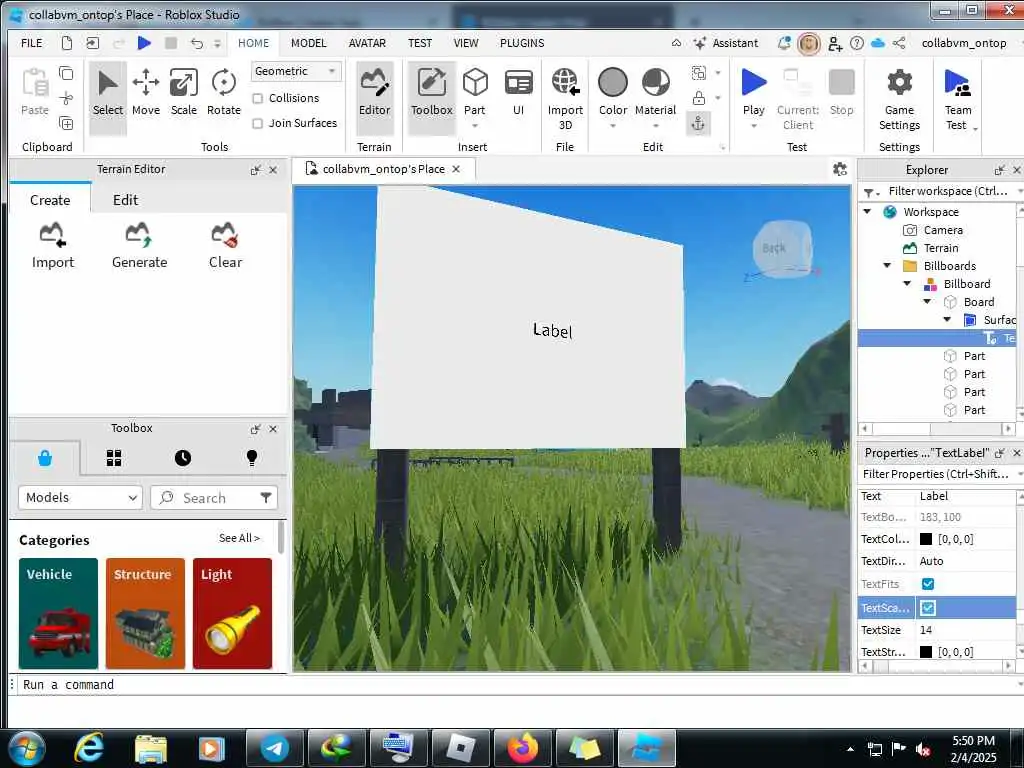1024x768 pixels.
Task: Launch Team Test
Action: (957, 99)
